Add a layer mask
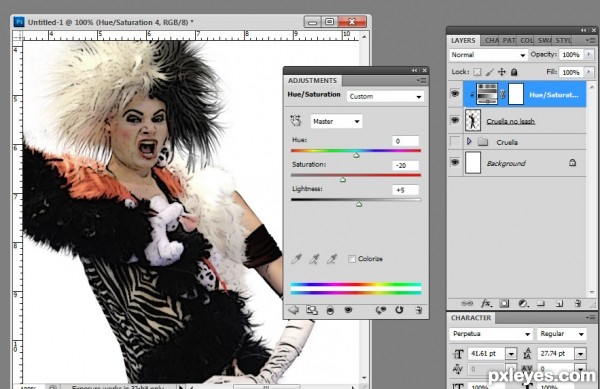The image size is (600, 389). [x=504, y=303]
